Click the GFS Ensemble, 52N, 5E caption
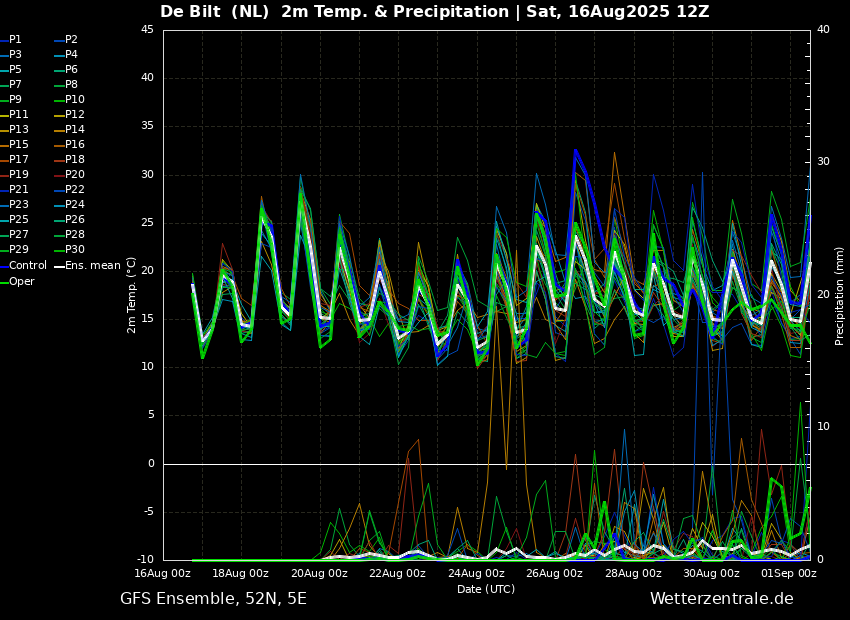Screen dimensions: 850x620 click(x=214, y=599)
